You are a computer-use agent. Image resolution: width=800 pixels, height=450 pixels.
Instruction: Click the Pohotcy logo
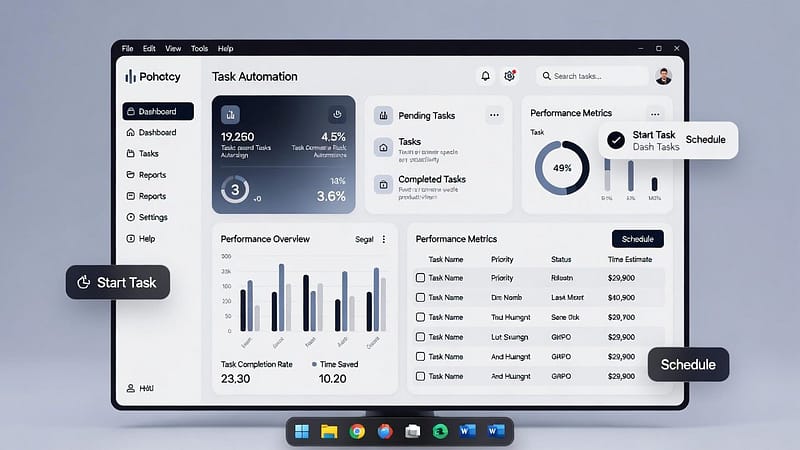[153, 77]
